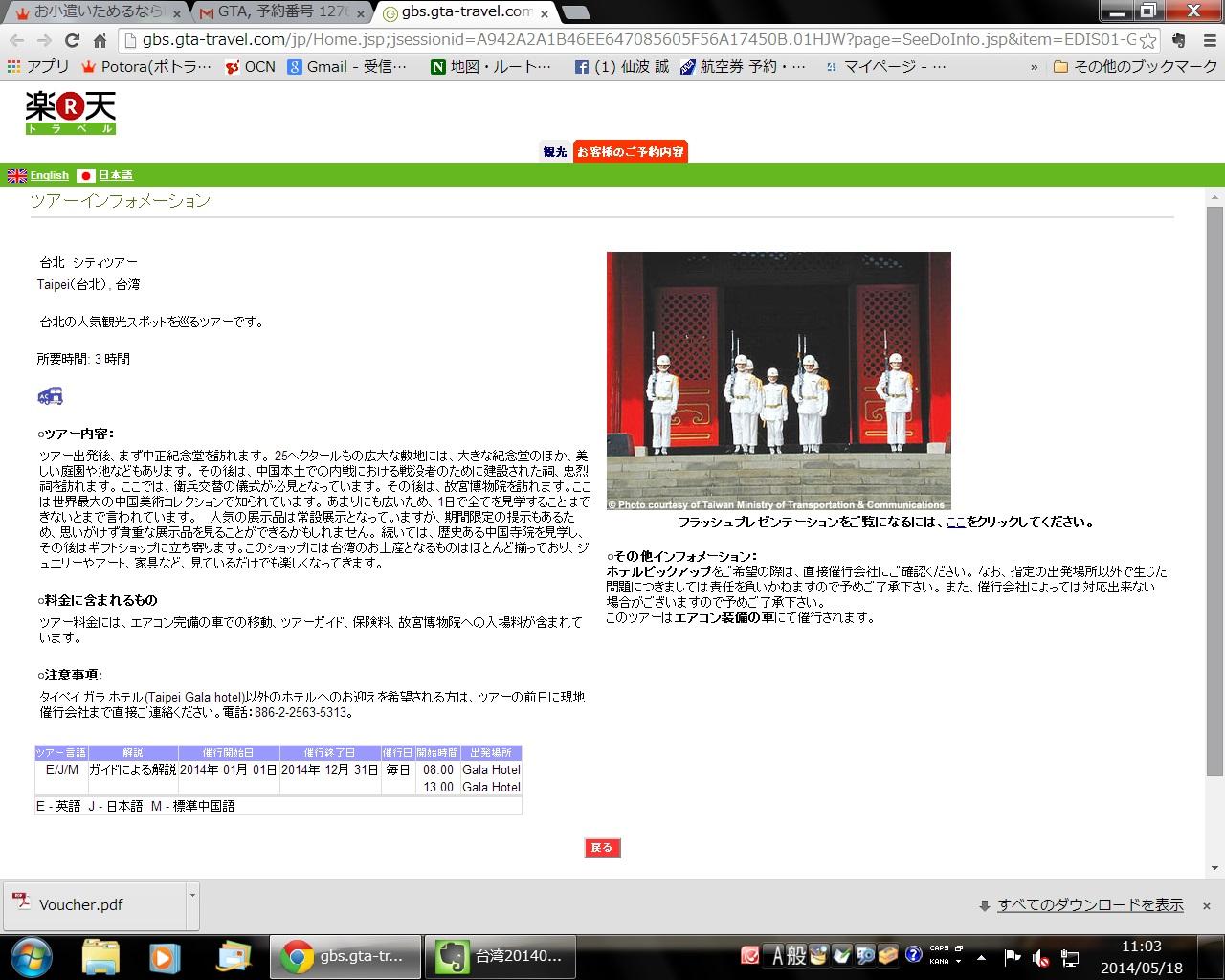This screenshot has width=1225, height=980.
Task: Click the address bar URL field
Action: (632, 41)
